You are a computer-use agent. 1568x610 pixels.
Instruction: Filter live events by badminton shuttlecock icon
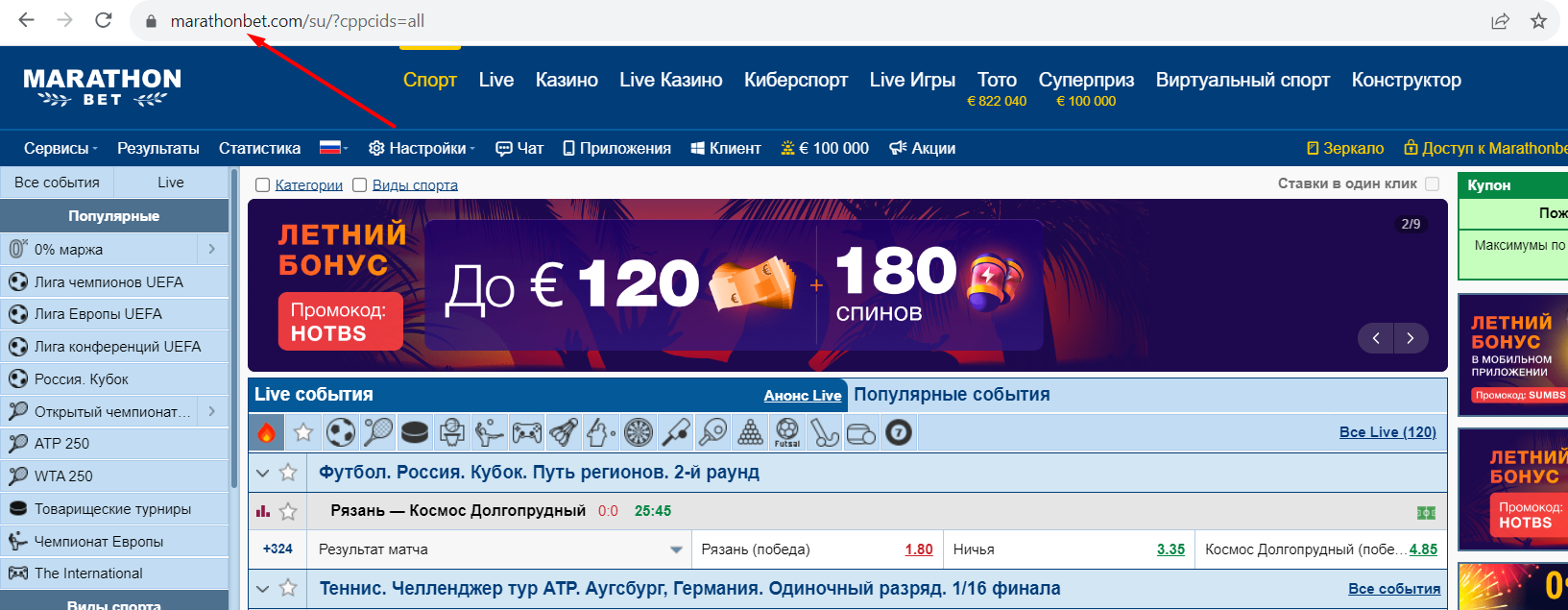[x=564, y=432]
